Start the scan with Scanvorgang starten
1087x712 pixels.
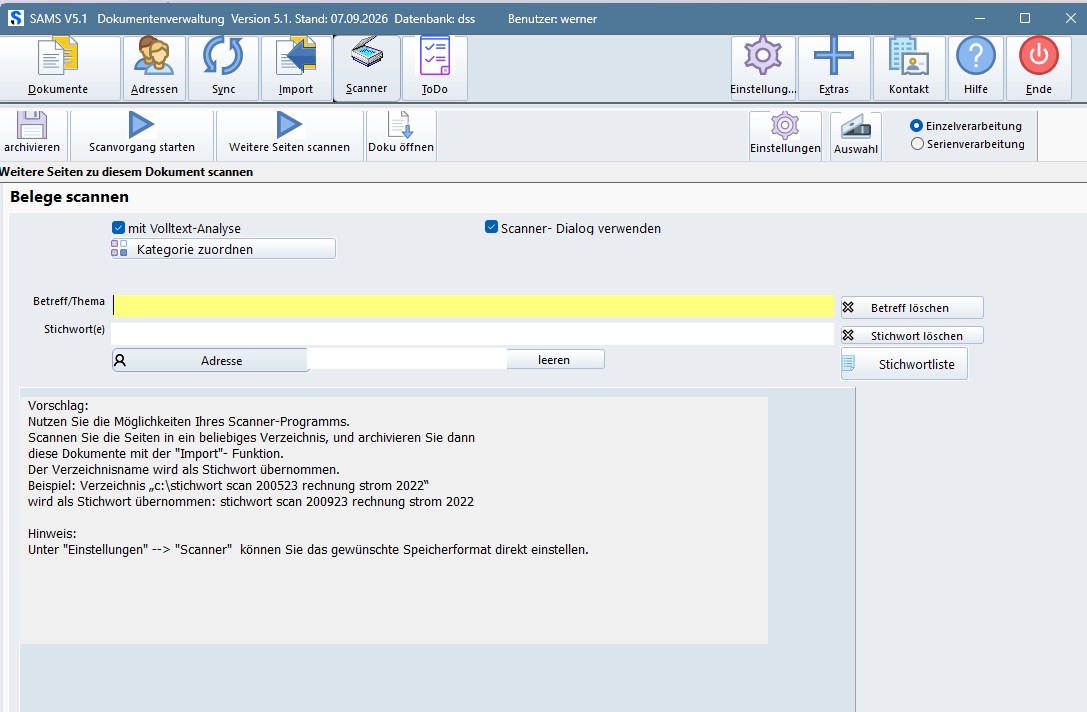click(x=142, y=134)
